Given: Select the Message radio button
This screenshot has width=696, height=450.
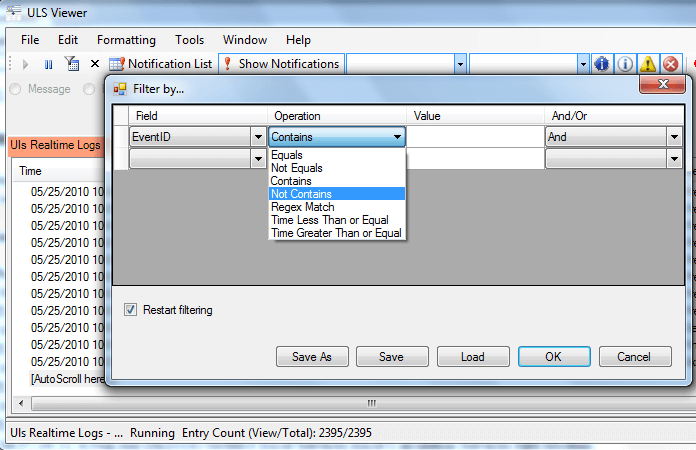Looking at the screenshot, I should (15, 89).
